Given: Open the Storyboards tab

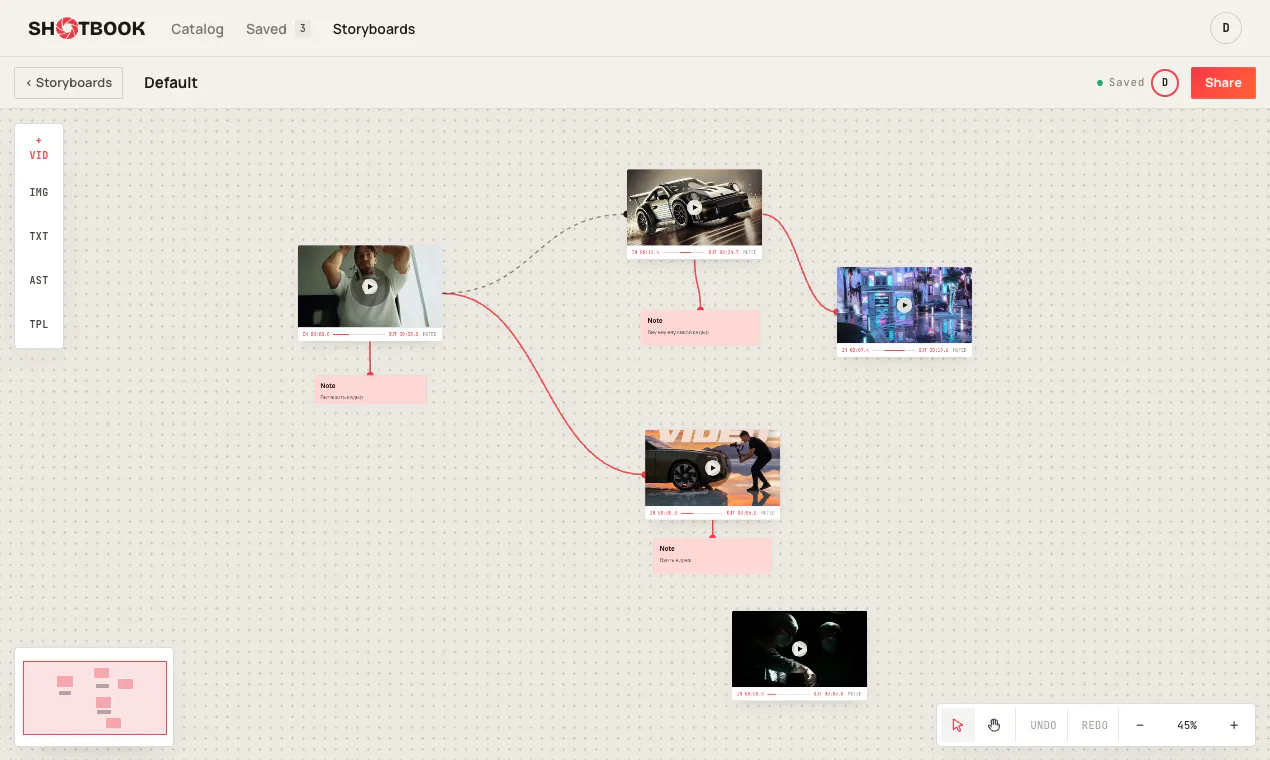Looking at the screenshot, I should click(x=374, y=29).
